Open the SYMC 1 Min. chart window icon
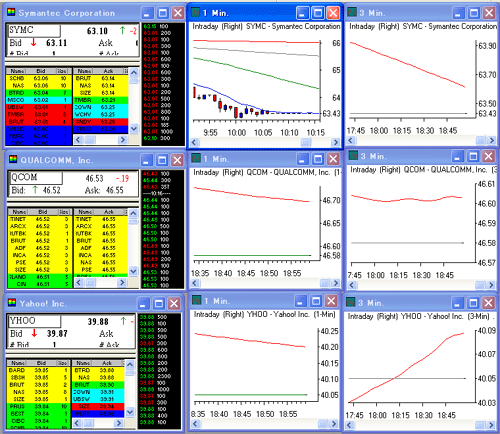500x434 pixels. coord(196,12)
